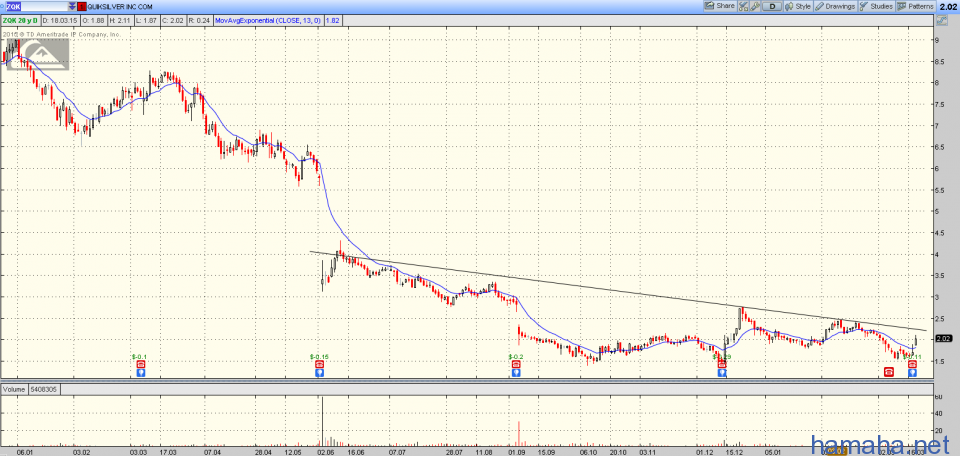Open the Share menu button

click(719, 6)
